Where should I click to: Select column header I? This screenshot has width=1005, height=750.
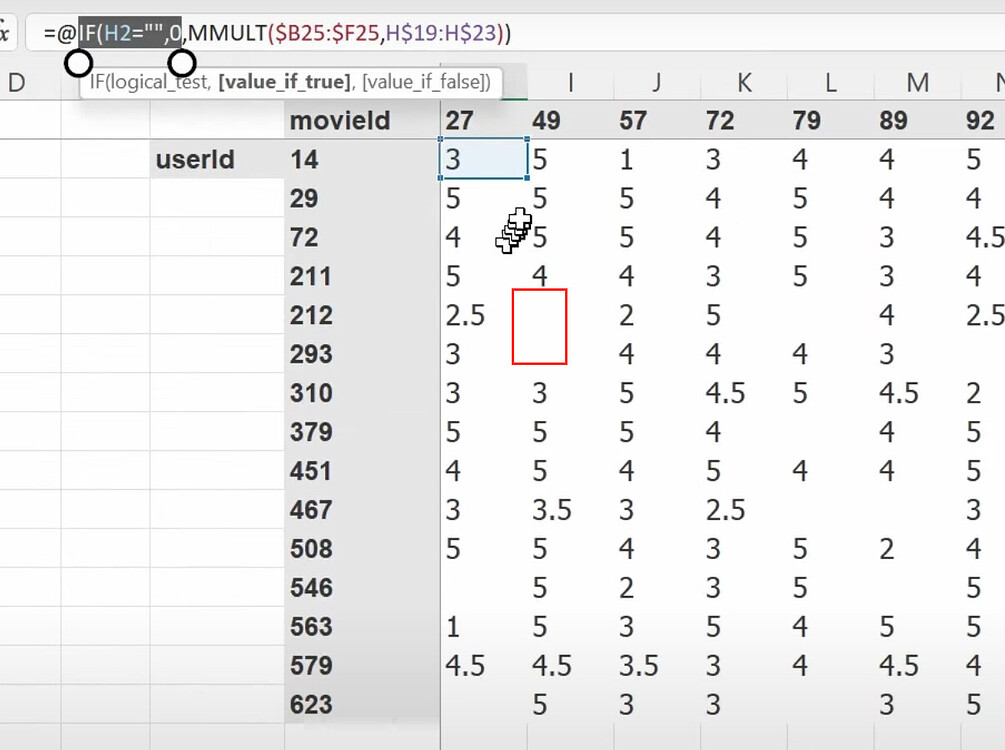[x=570, y=83]
